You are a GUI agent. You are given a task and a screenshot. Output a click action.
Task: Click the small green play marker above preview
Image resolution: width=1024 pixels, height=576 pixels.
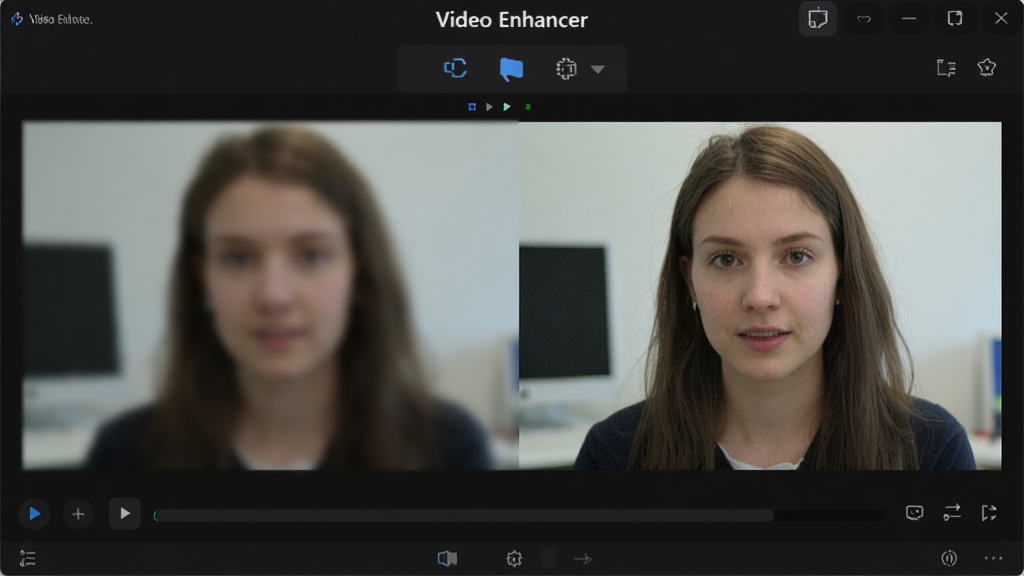(507, 106)
